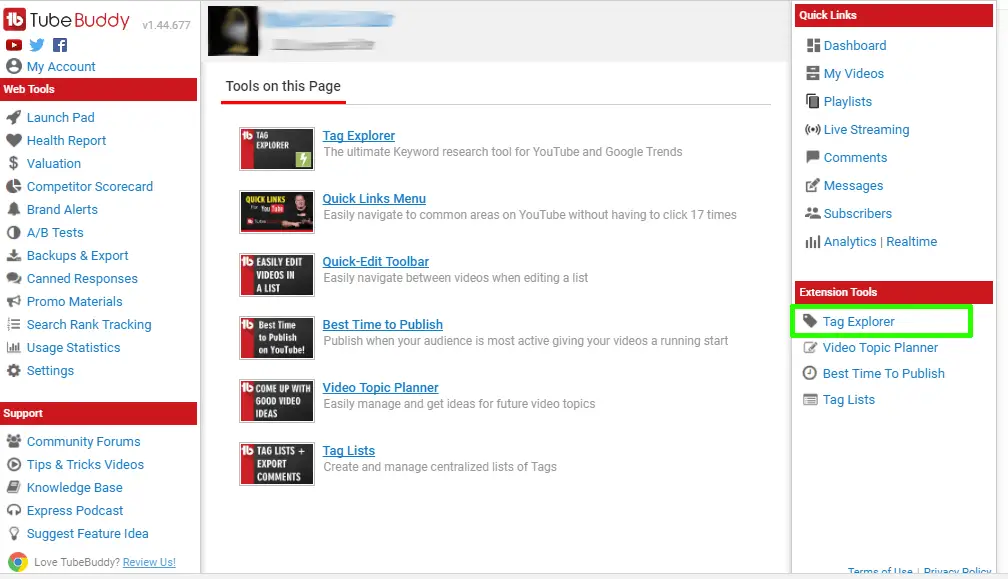Click the Live Streaming broadcast icon

(813, 130)
